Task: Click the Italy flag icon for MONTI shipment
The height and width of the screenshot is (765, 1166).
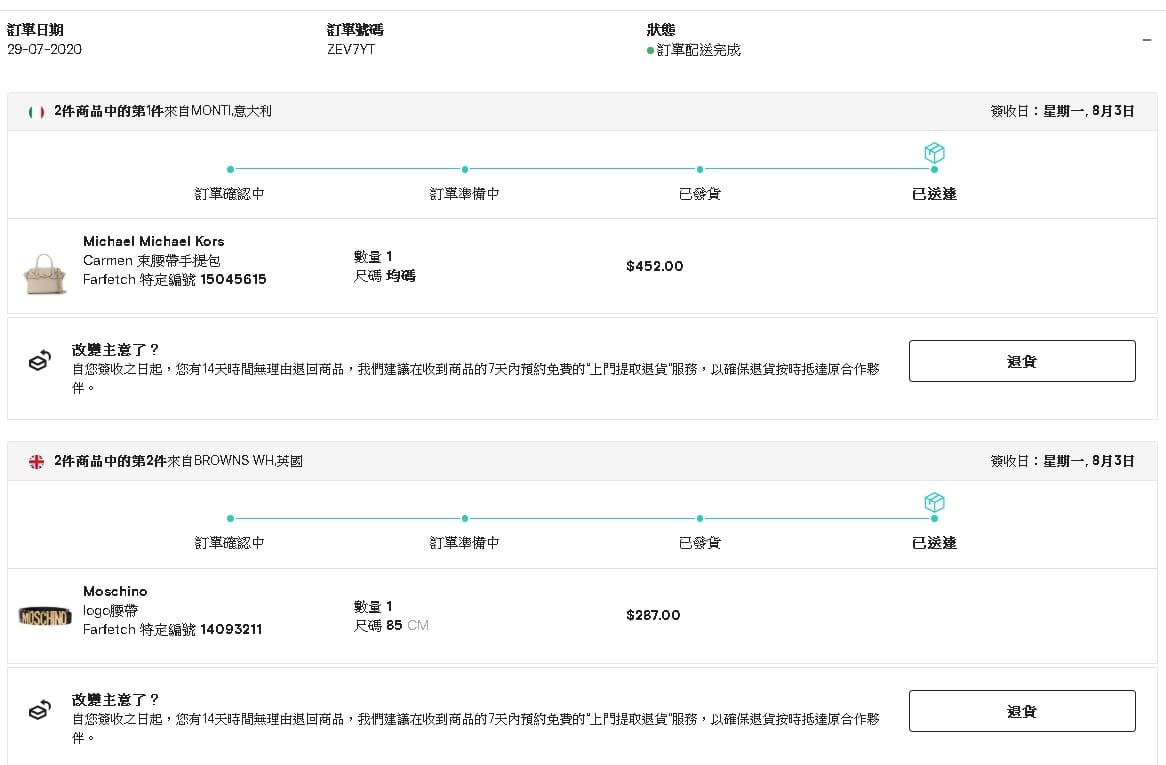Action: [x=36, y=112]
